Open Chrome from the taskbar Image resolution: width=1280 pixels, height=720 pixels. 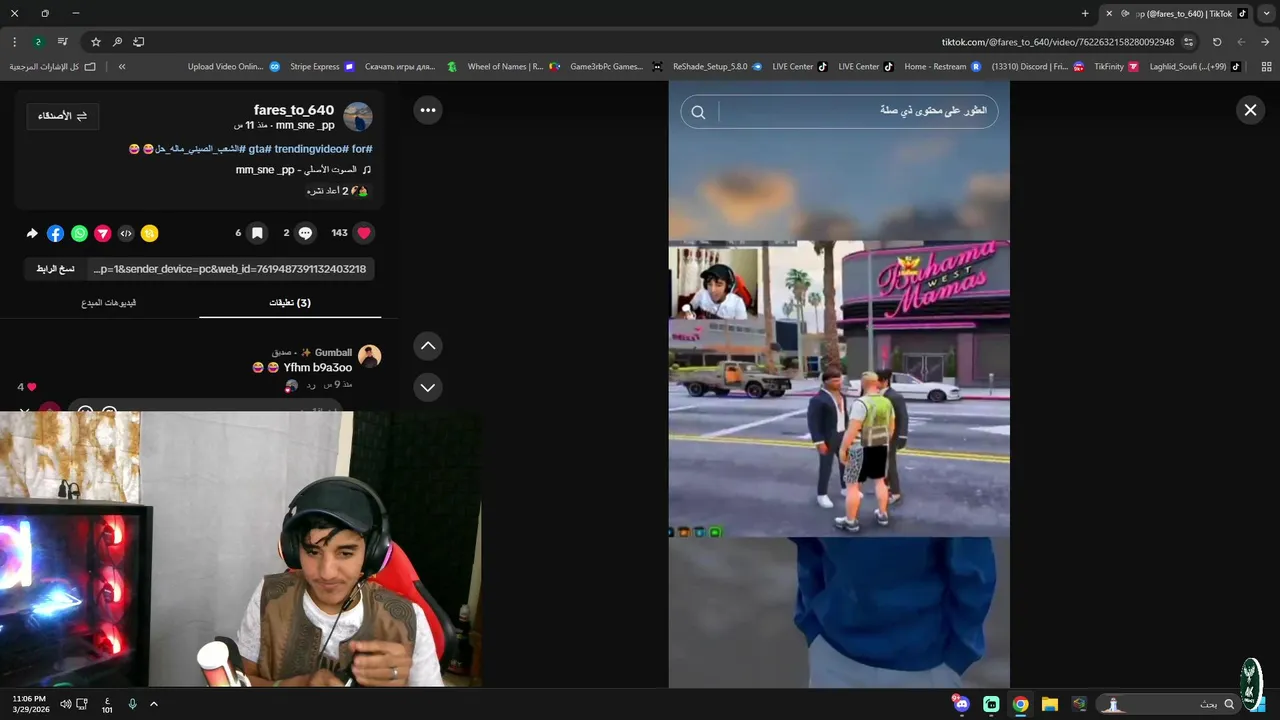point(1020,704)
